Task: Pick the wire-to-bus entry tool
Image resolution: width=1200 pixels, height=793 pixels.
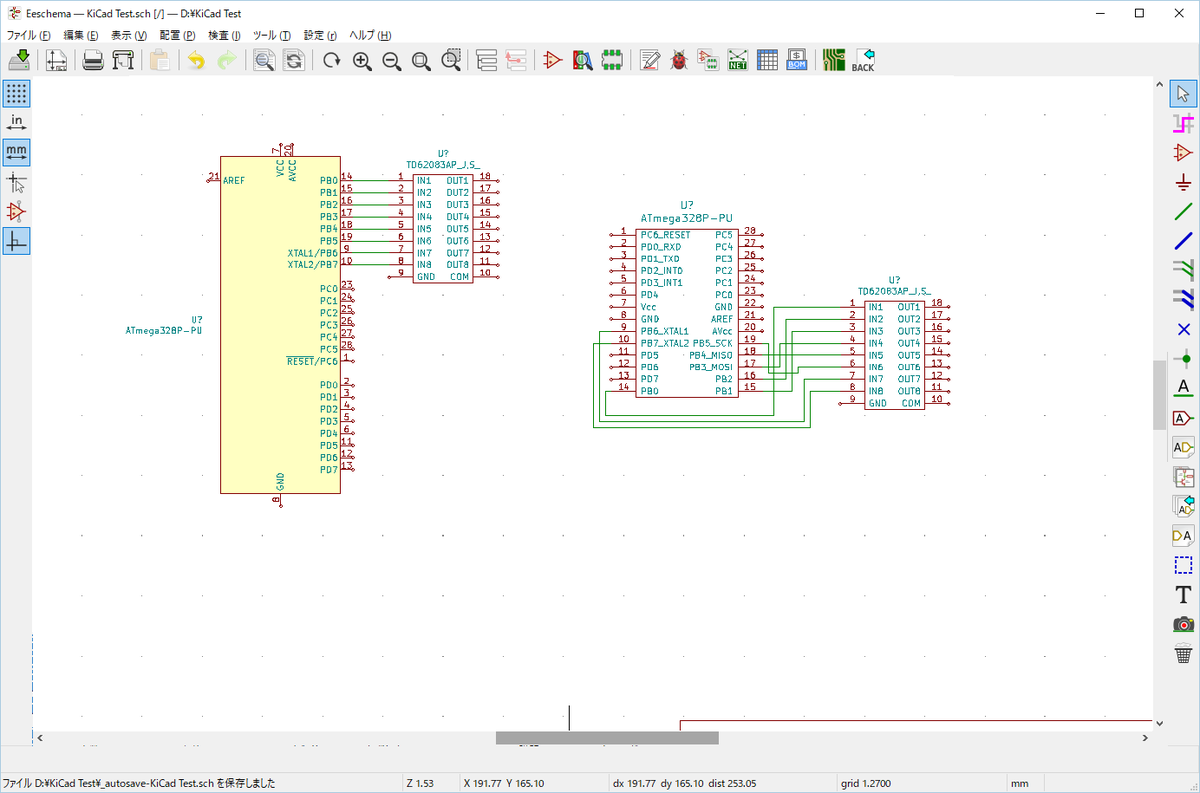Action: click(1184, 269)
